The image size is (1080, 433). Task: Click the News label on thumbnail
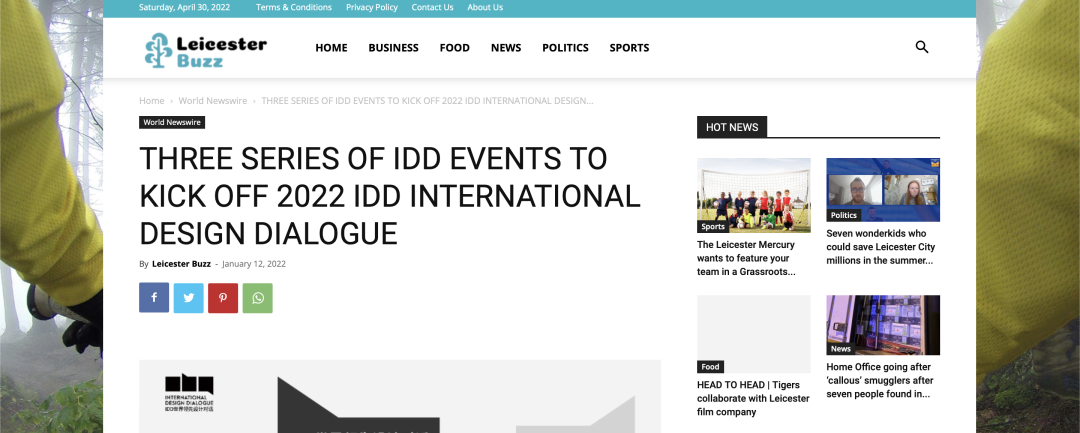841,349
